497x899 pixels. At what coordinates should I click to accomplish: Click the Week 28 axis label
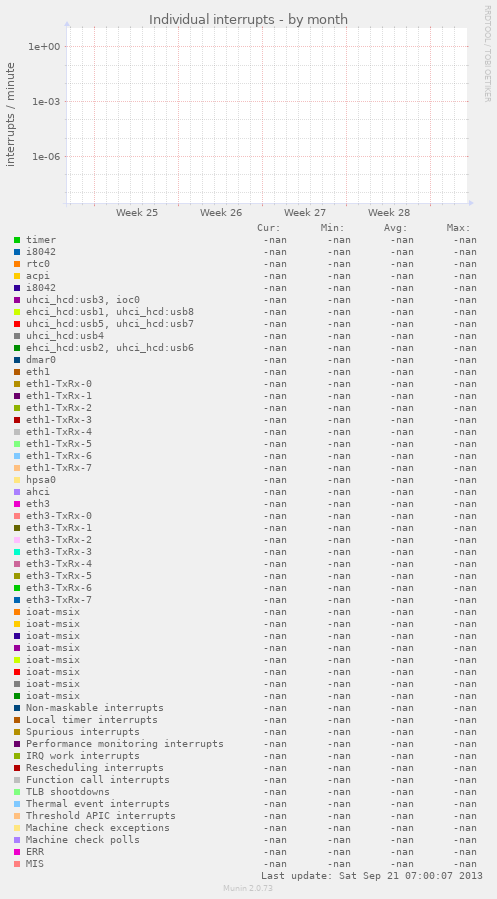[x=389, y=213]
